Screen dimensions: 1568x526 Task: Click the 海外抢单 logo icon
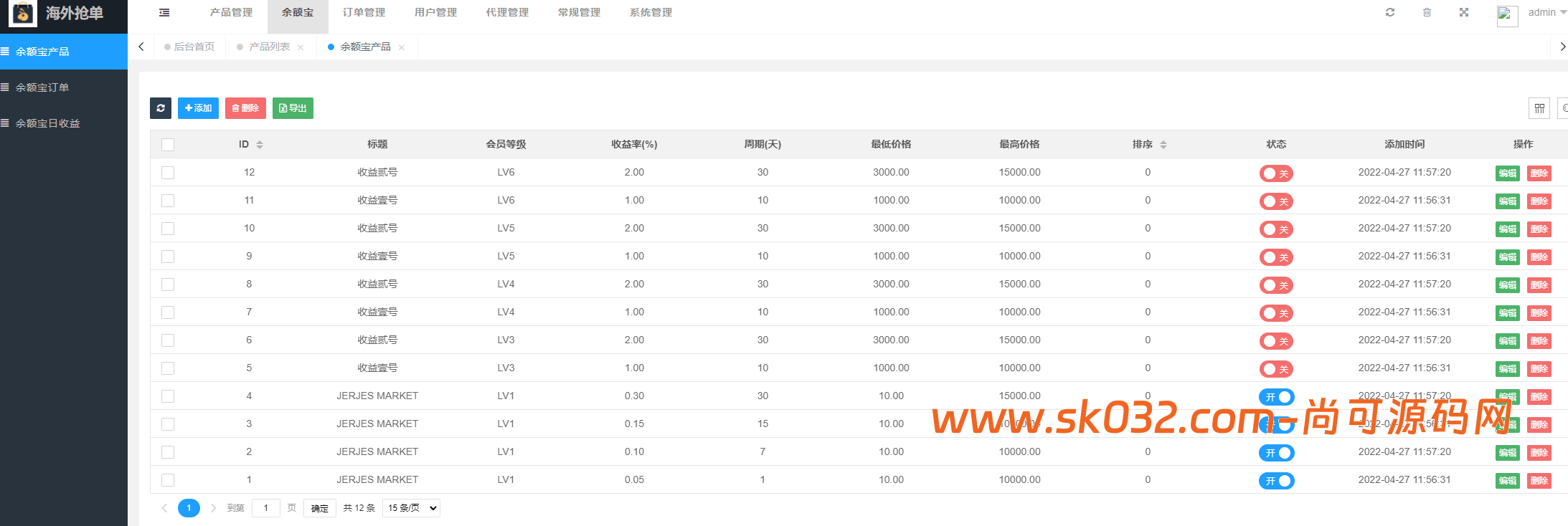click(x=23, y=13)
